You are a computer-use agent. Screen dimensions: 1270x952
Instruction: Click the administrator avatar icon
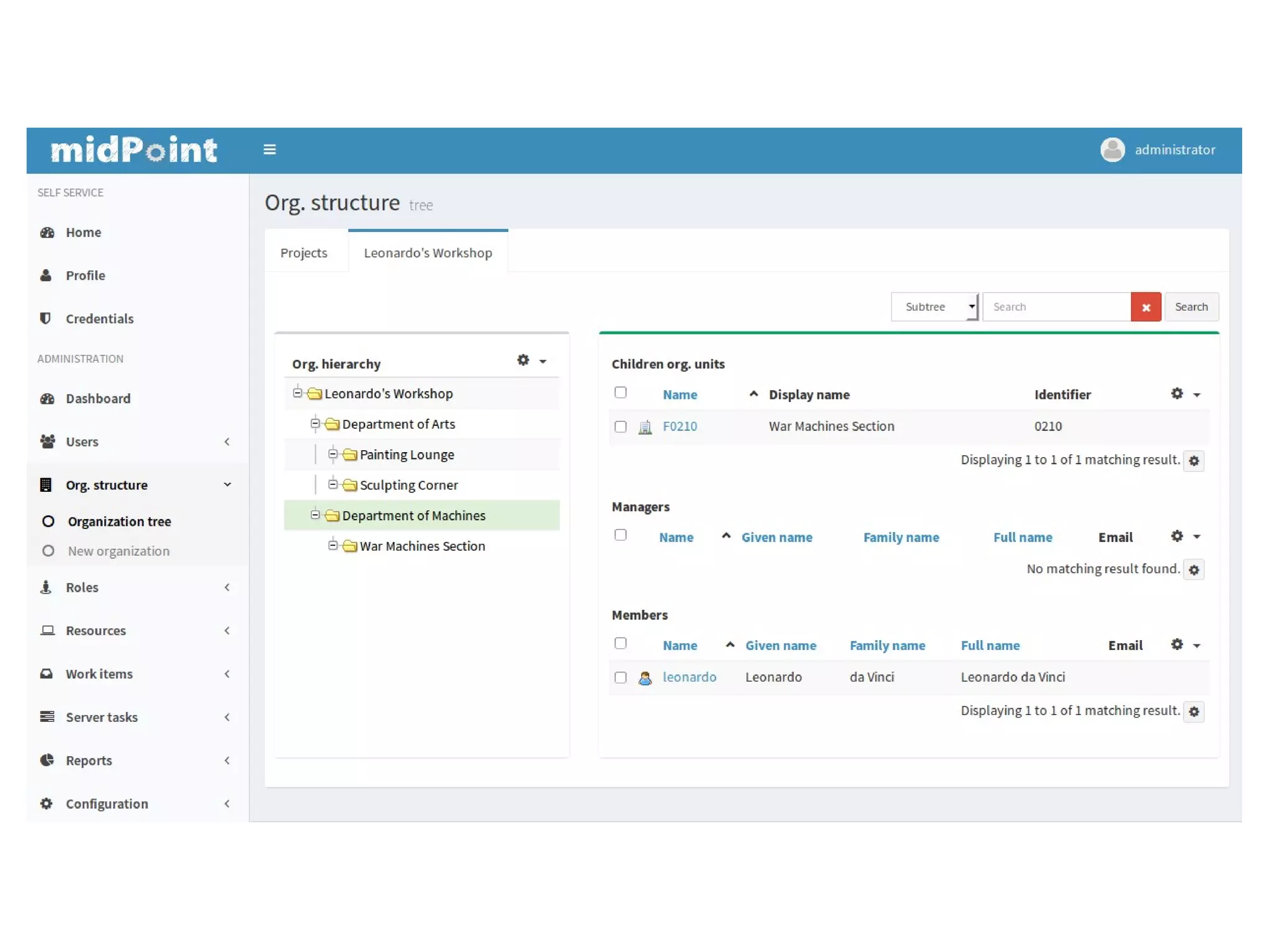[1112, 149]
